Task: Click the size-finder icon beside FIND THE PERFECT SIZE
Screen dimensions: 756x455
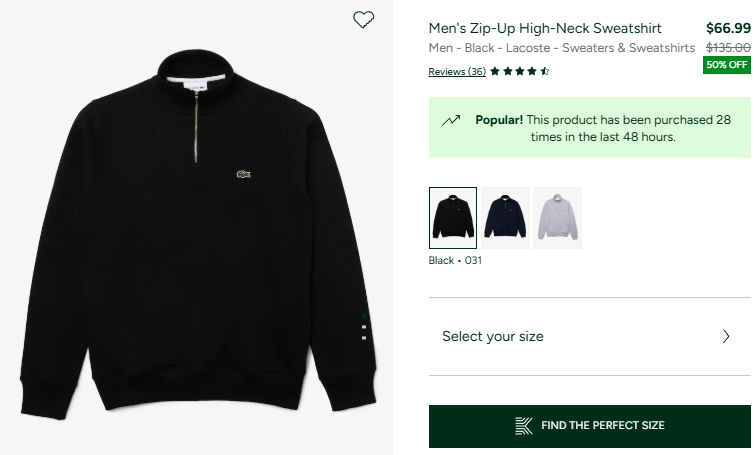Action: pos(524,425)
